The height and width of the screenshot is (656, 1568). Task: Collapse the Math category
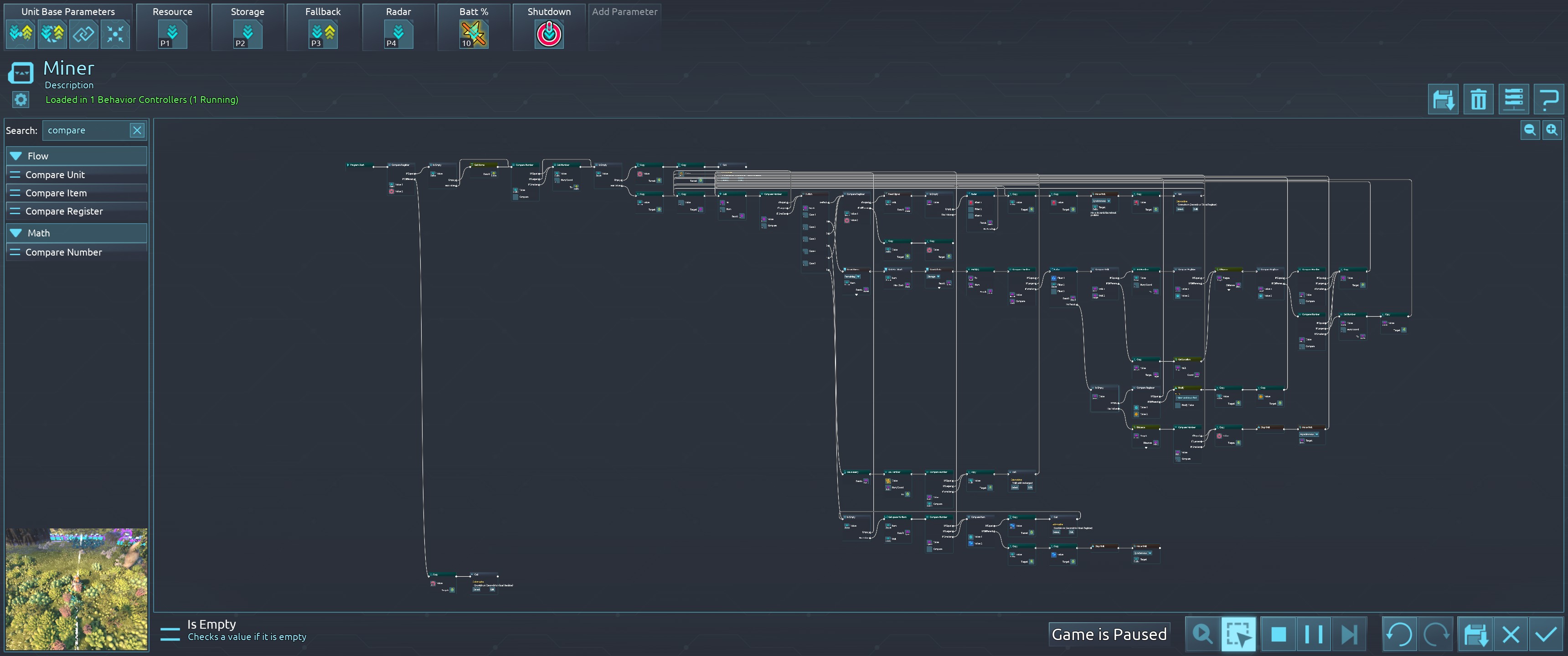pos(16,233)
